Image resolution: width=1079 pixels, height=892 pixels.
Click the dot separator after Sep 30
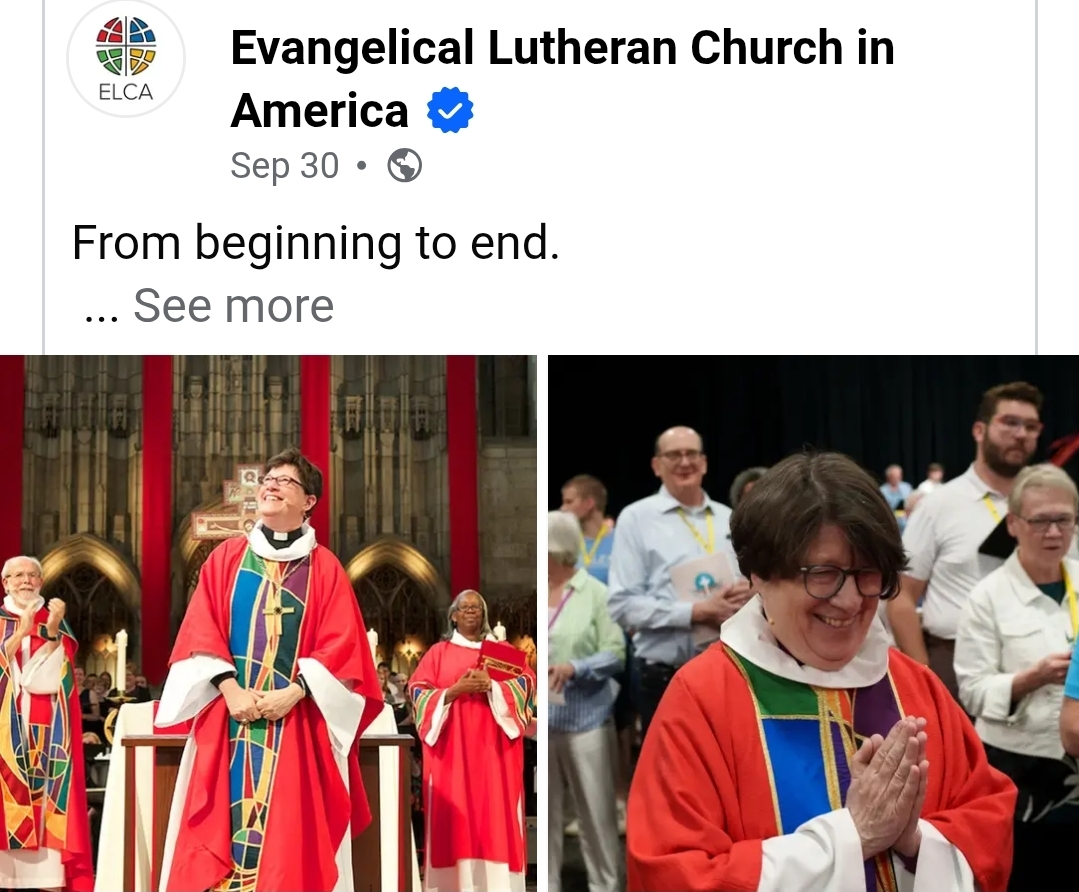pos(362,166)
